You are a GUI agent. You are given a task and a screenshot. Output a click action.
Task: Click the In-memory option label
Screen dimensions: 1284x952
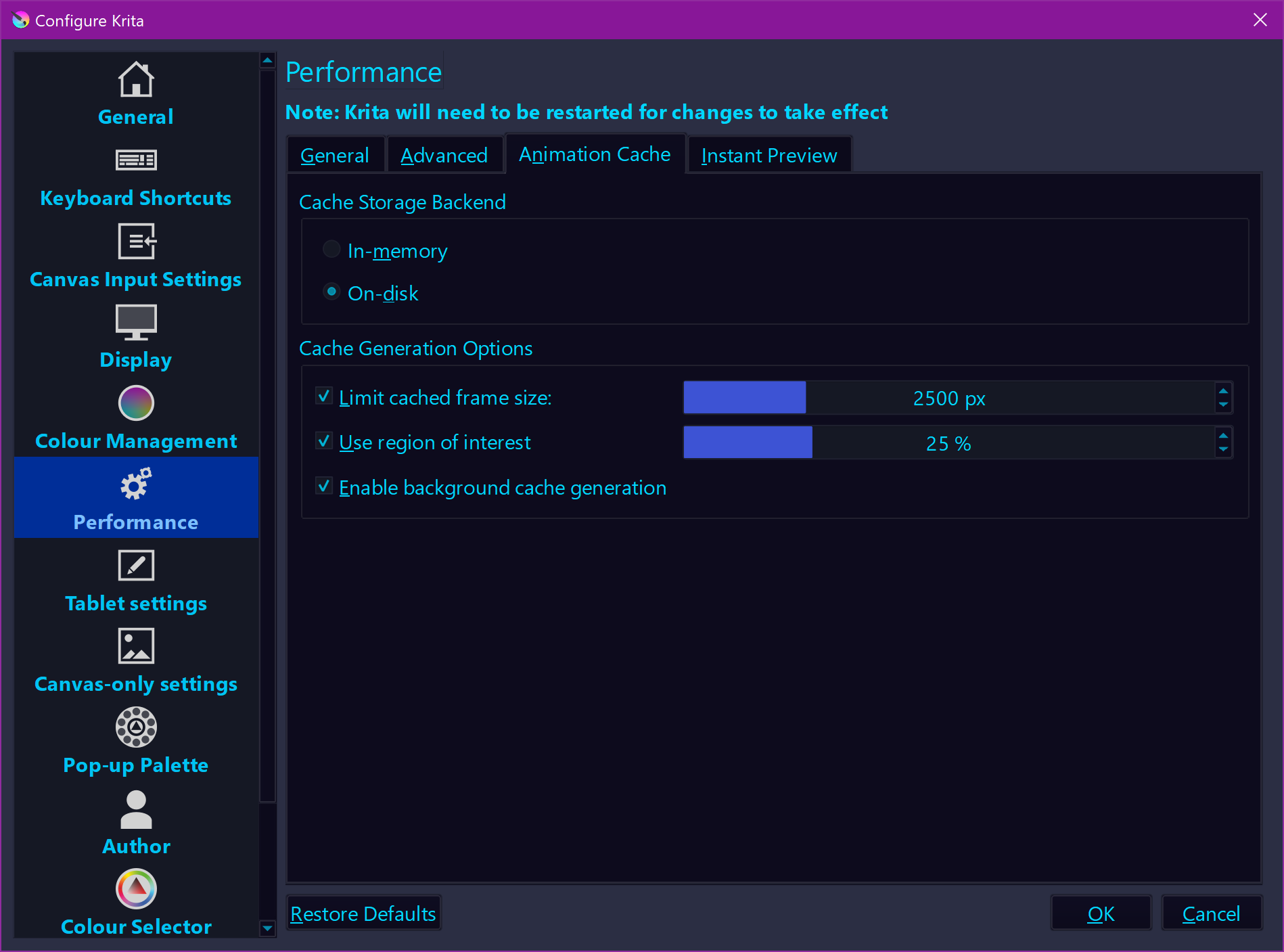click(x=398, y=251)
